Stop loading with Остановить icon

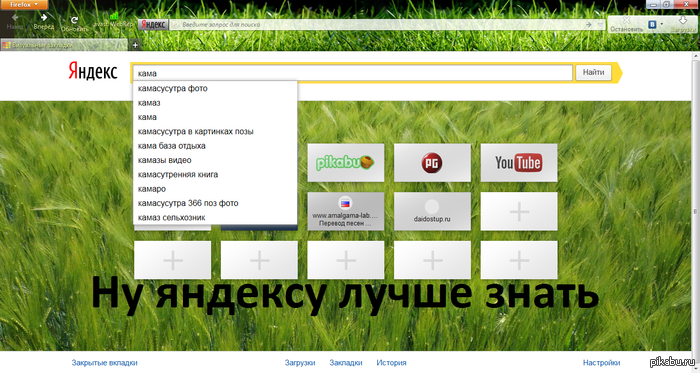(x=626, y=20)
